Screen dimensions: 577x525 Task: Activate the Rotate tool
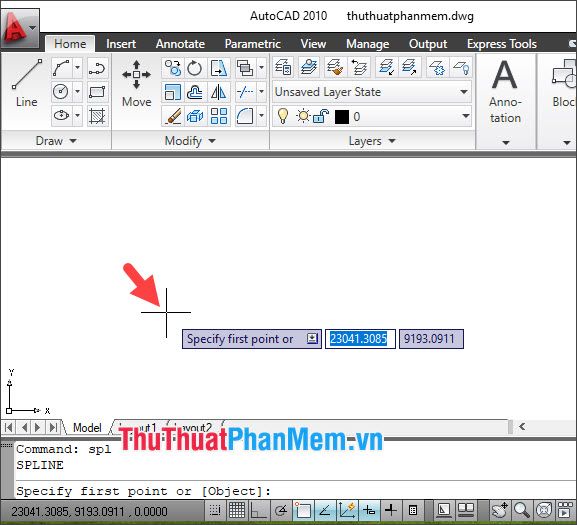click(195, 68)
